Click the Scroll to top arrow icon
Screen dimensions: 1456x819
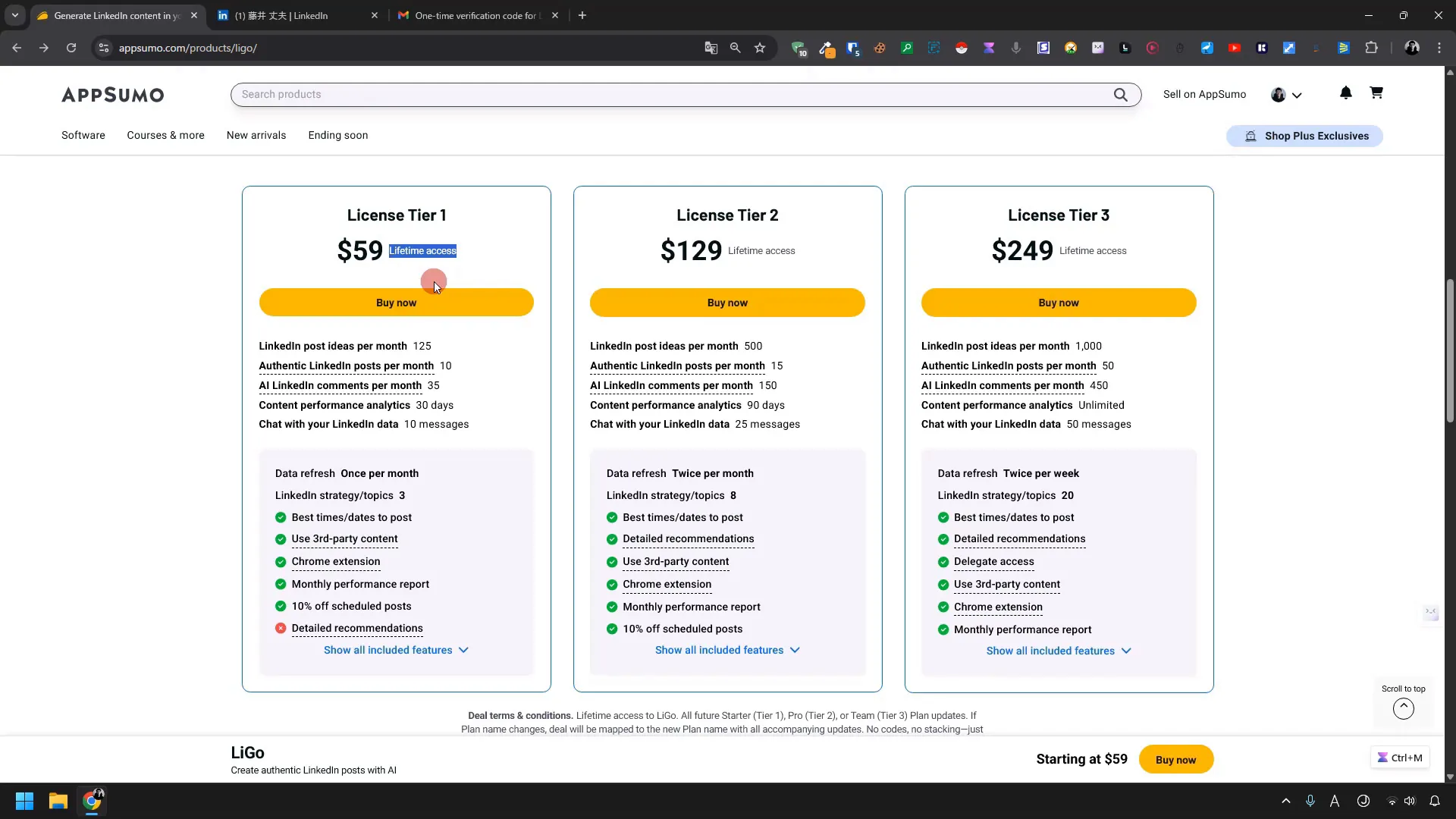1403,708
